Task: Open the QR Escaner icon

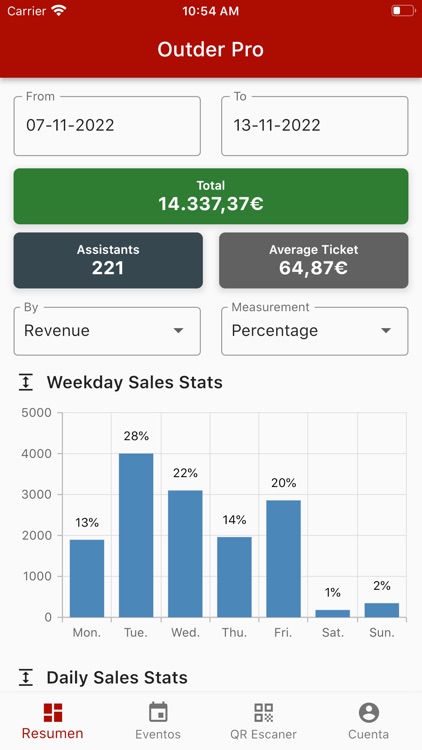Action: pyautogui.click(x=264, y=712)
